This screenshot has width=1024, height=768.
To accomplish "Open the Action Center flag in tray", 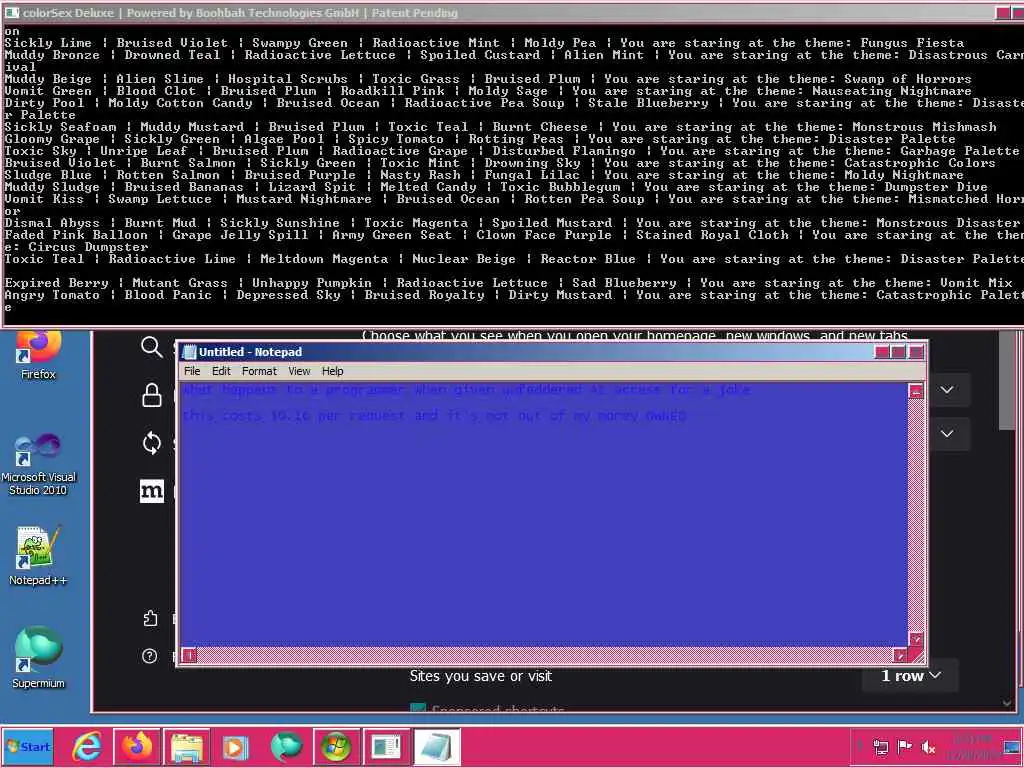I will click(904, 747).
